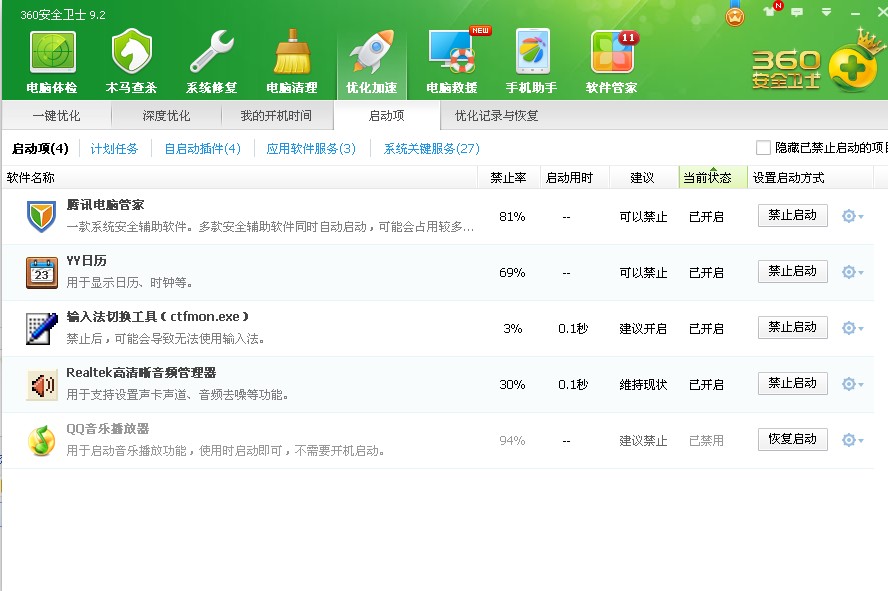Select 启动项(4) sub-tab
The width and height of the screenshot is (888, 591).
pos(40,149)
